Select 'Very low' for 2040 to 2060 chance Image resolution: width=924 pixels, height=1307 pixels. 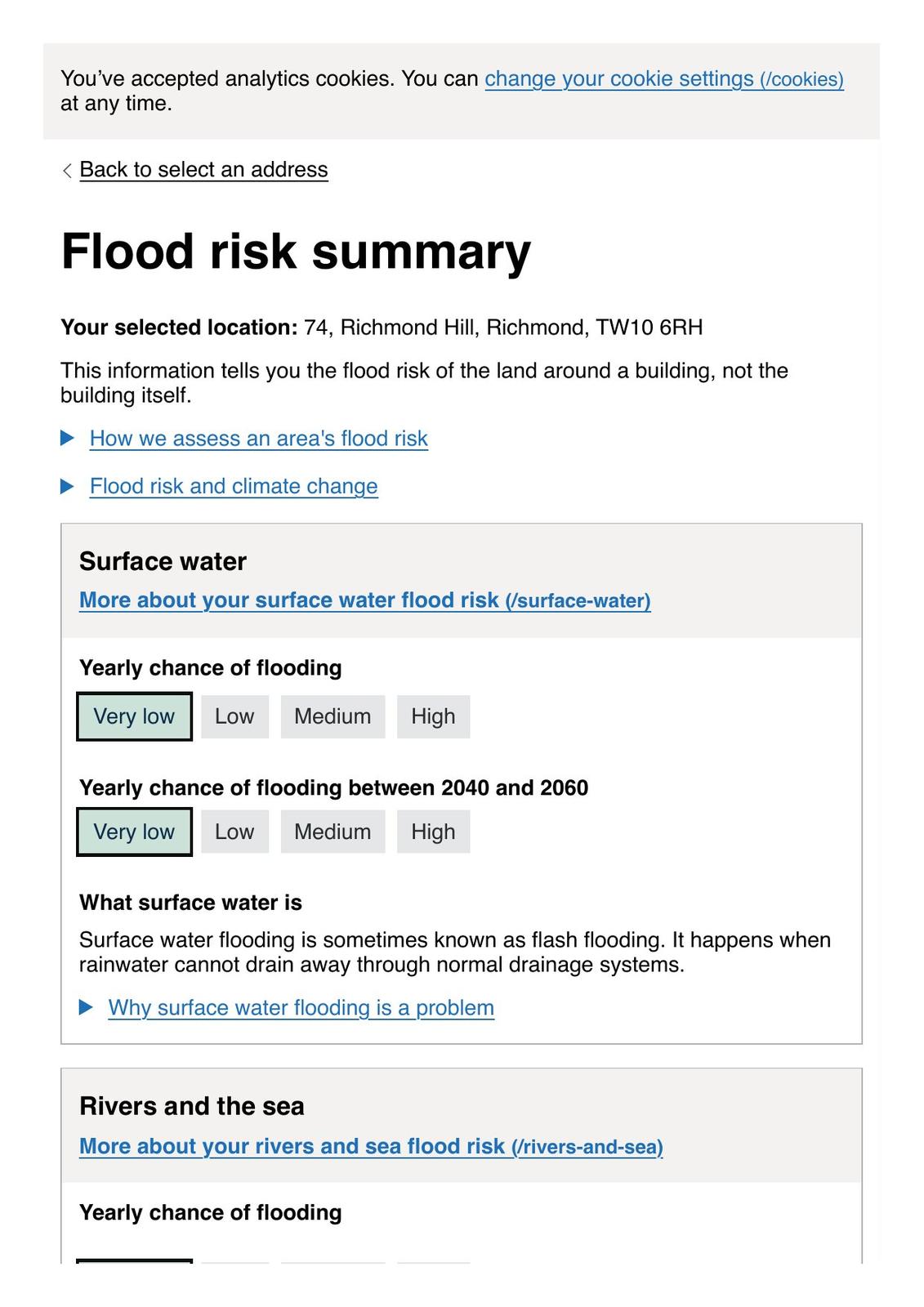click(x=134, y=832)
